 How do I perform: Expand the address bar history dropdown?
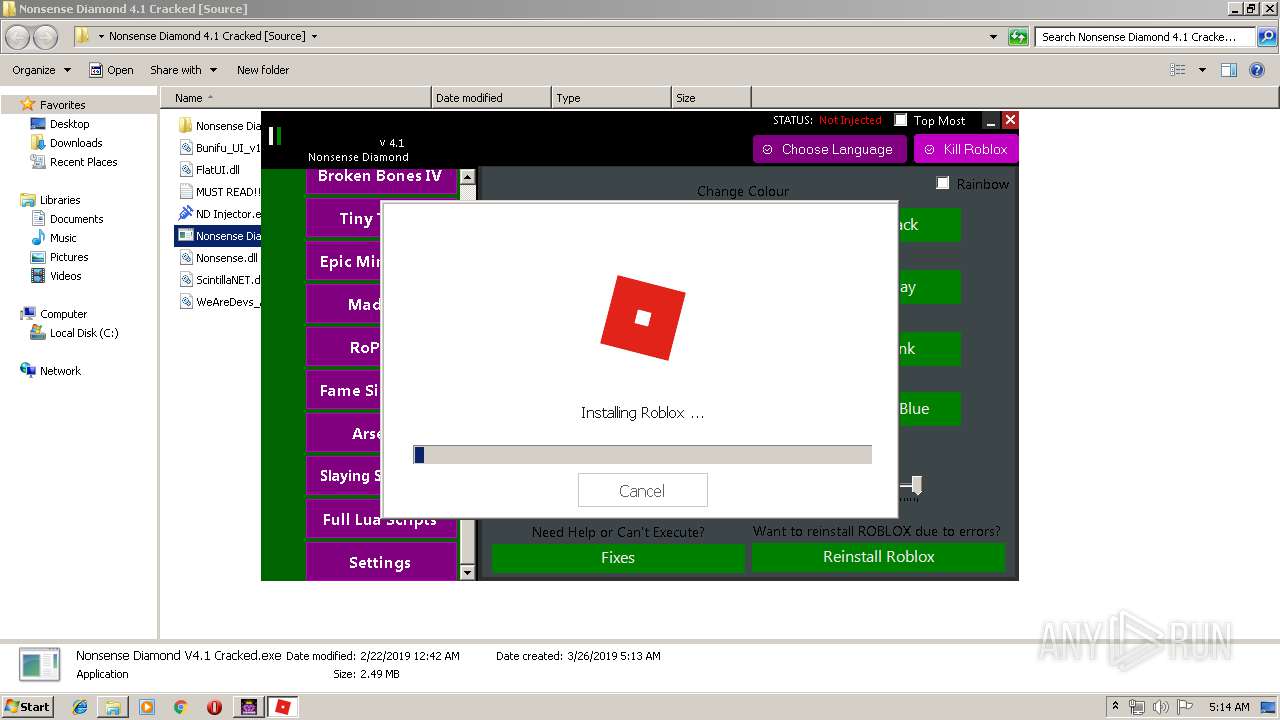click(993, 37)
